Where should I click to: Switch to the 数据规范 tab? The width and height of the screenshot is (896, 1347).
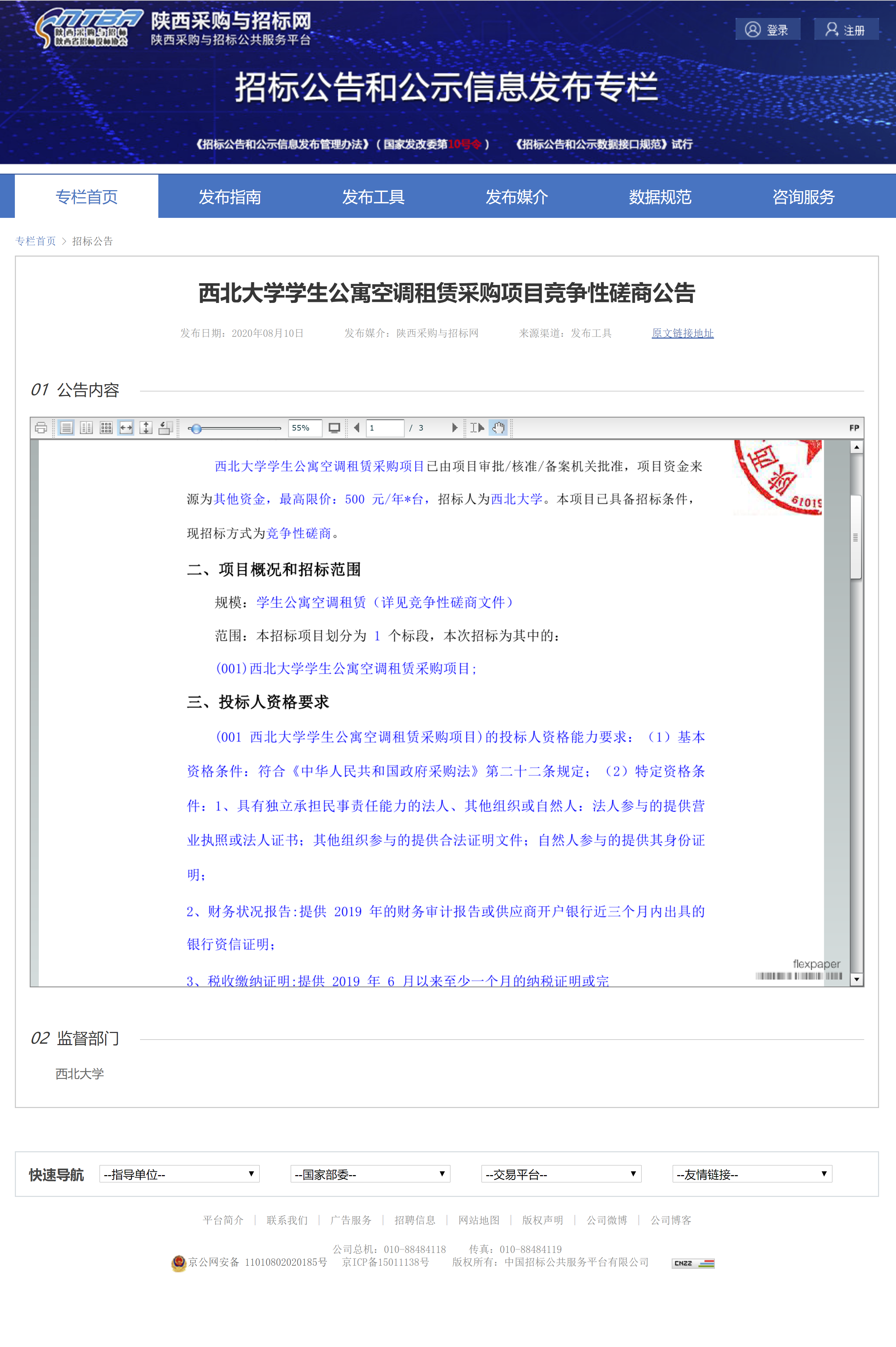pyautogui.click(x=660, y=197)
